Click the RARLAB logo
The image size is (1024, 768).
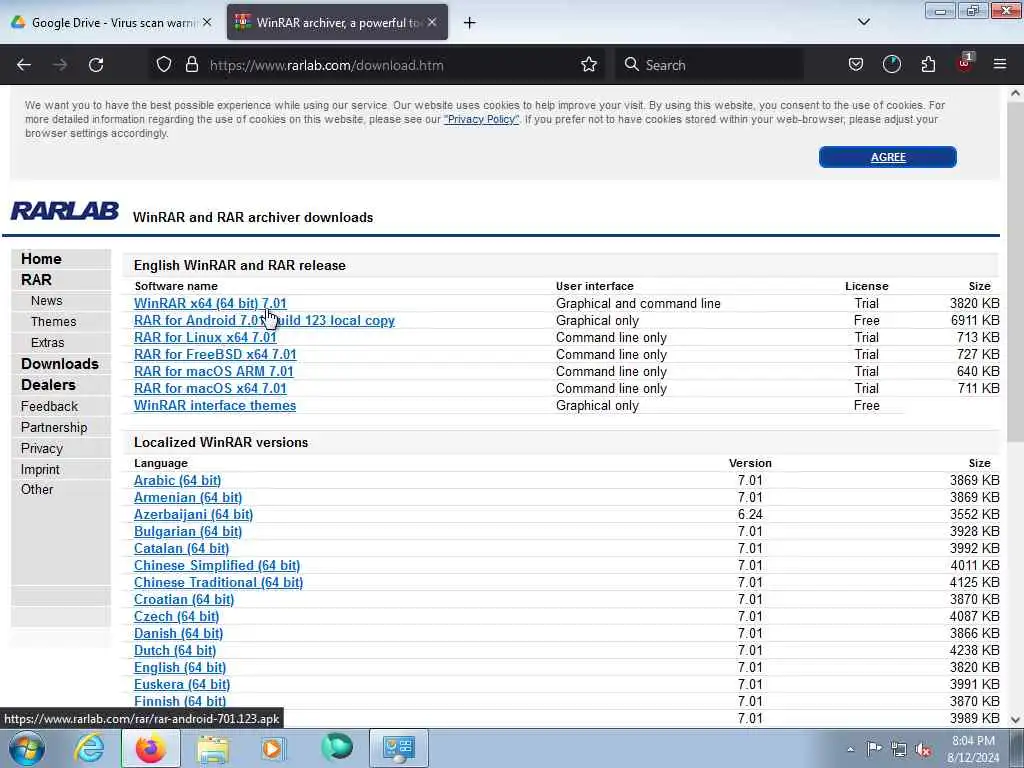pos(65,211)
